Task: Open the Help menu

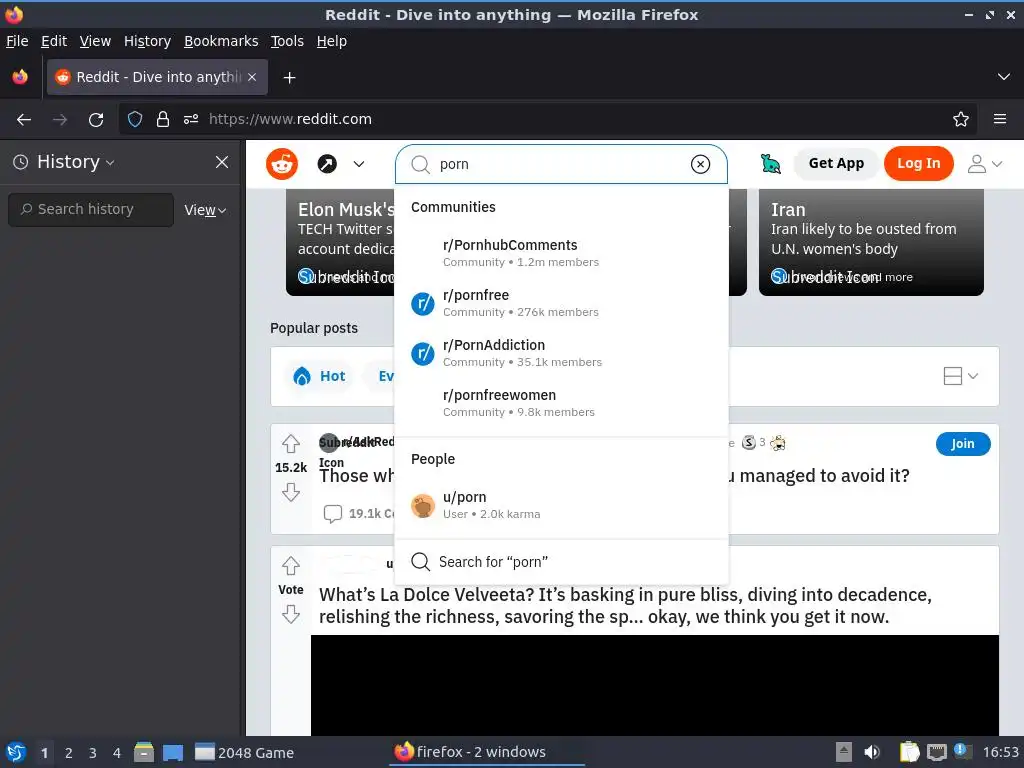Action: (x=332, y=41)
